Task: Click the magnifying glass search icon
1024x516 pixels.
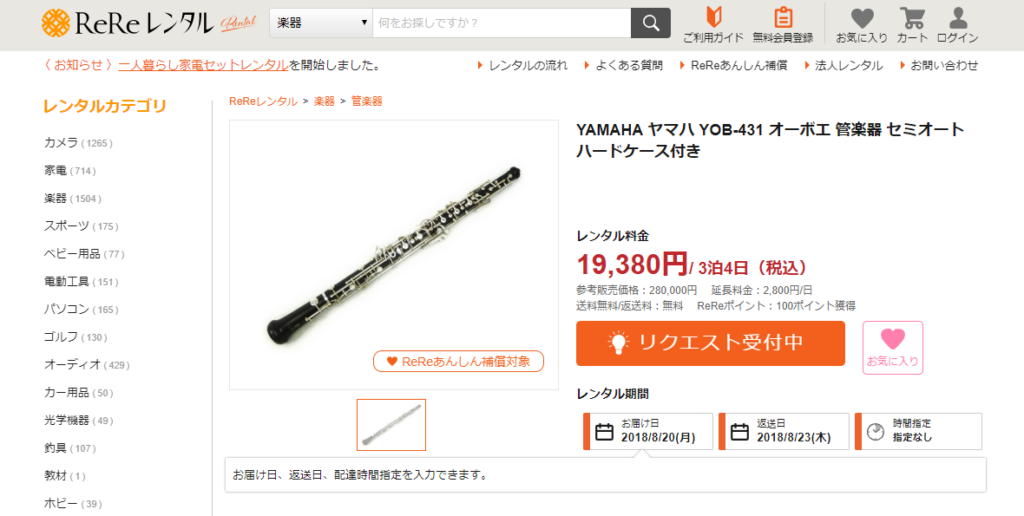Action: point(650,23)
